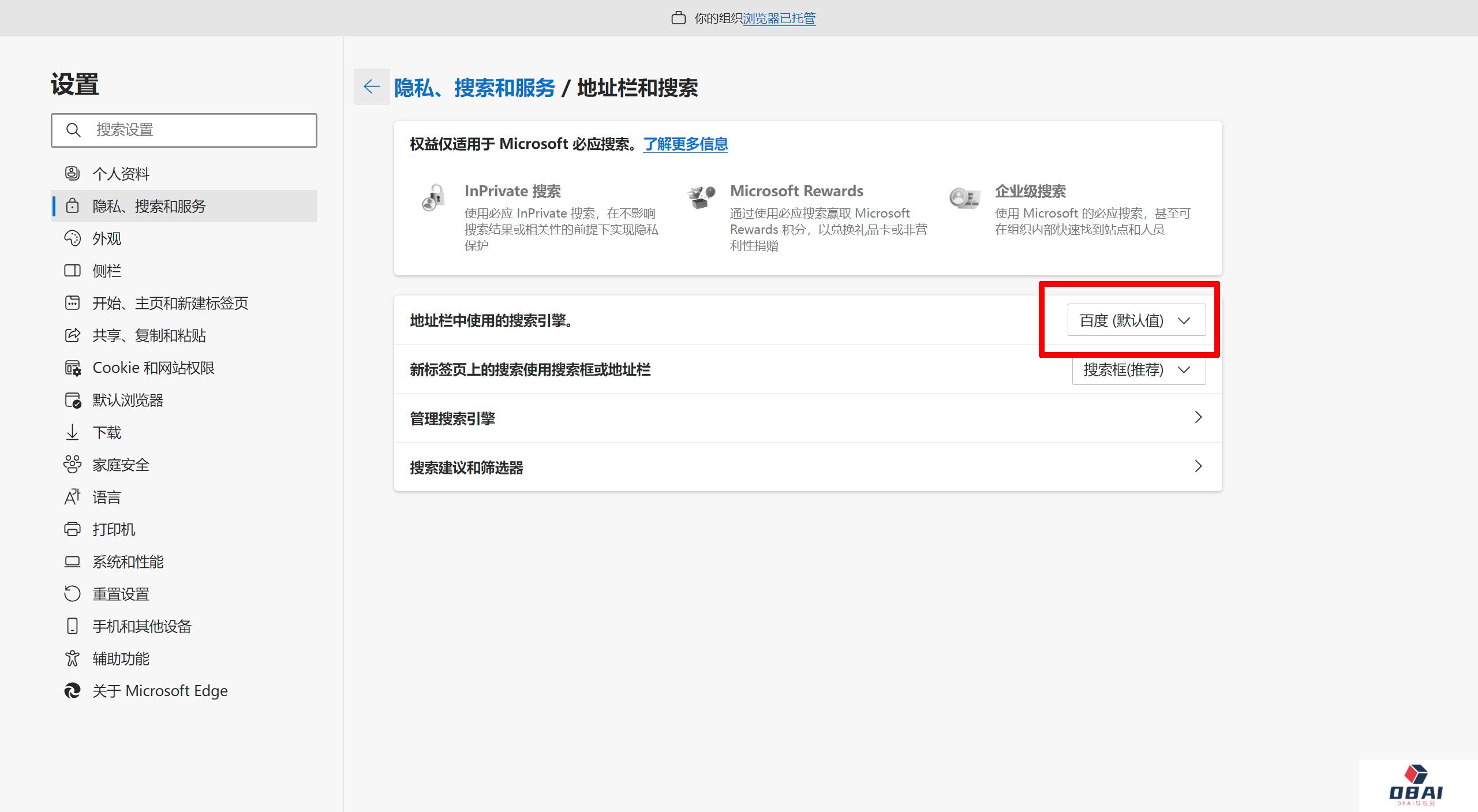Click the 了解更多信息 link
Screen dimensions: 1478x812
(x=685, y=144)
